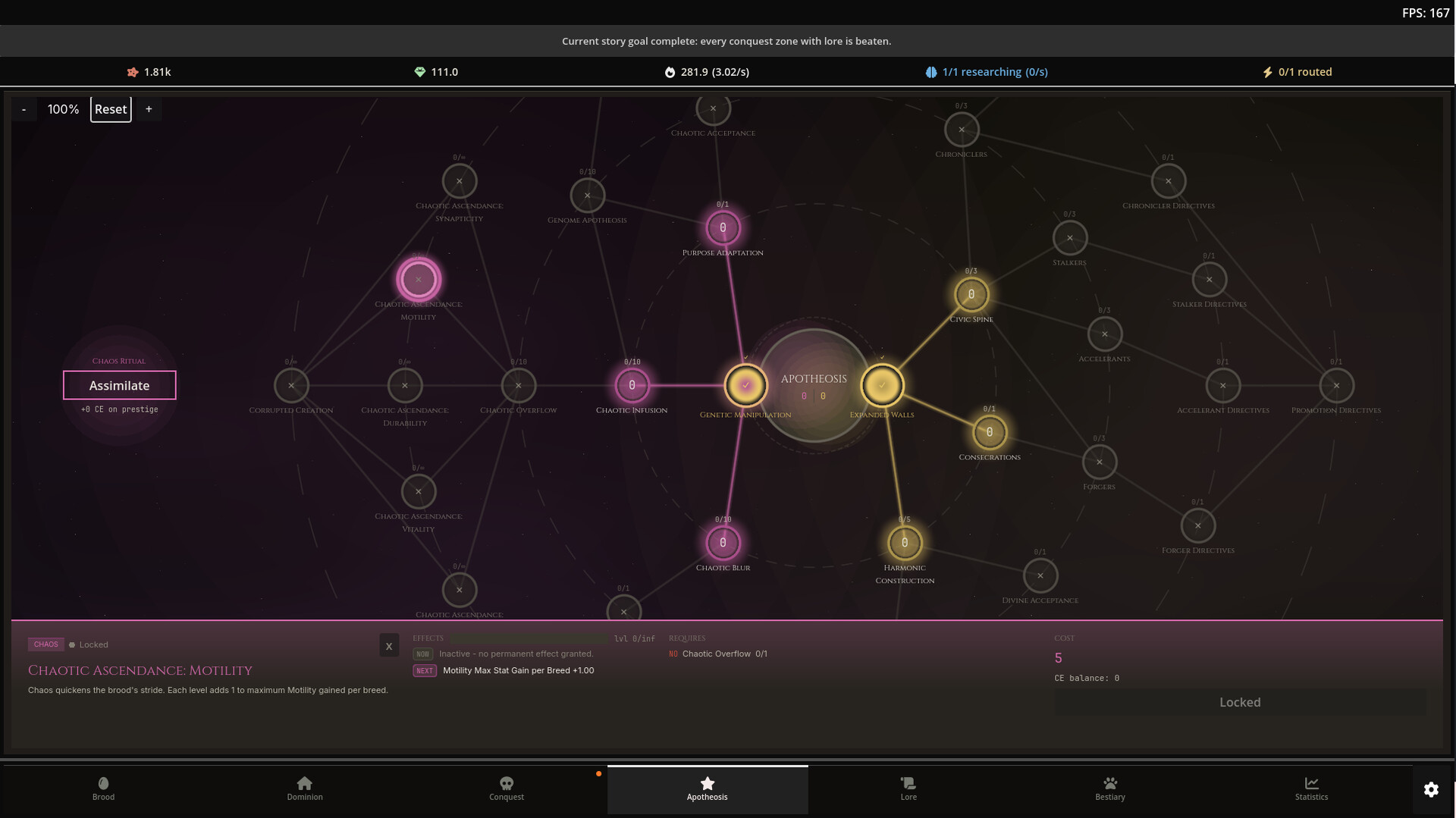Click the Corrupted Creation node
The width and height of the screenshot is (1456, 818).
291,385
